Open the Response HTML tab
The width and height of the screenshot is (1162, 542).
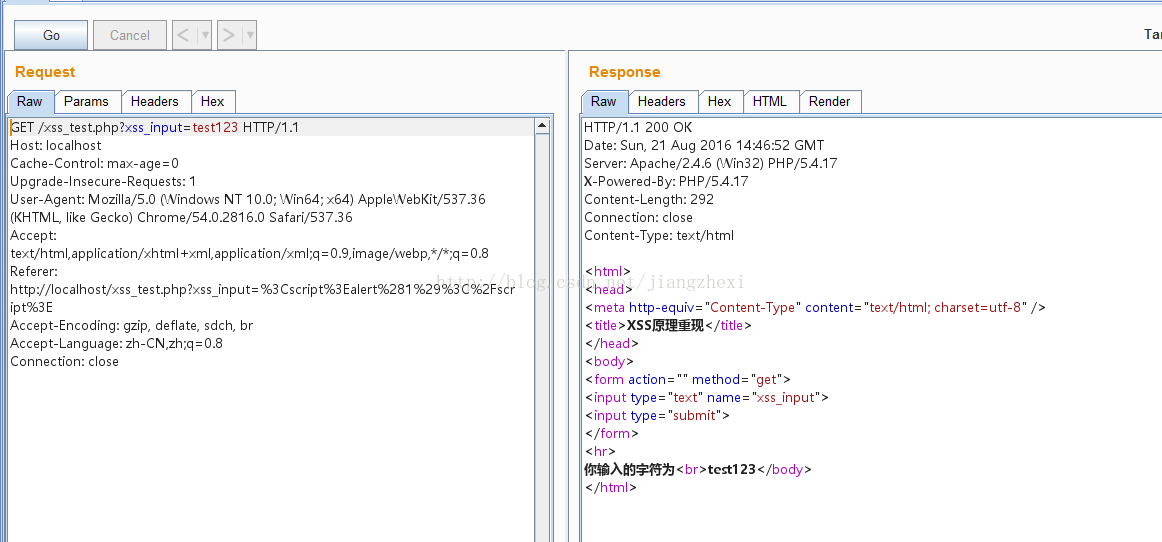(770, 102)
